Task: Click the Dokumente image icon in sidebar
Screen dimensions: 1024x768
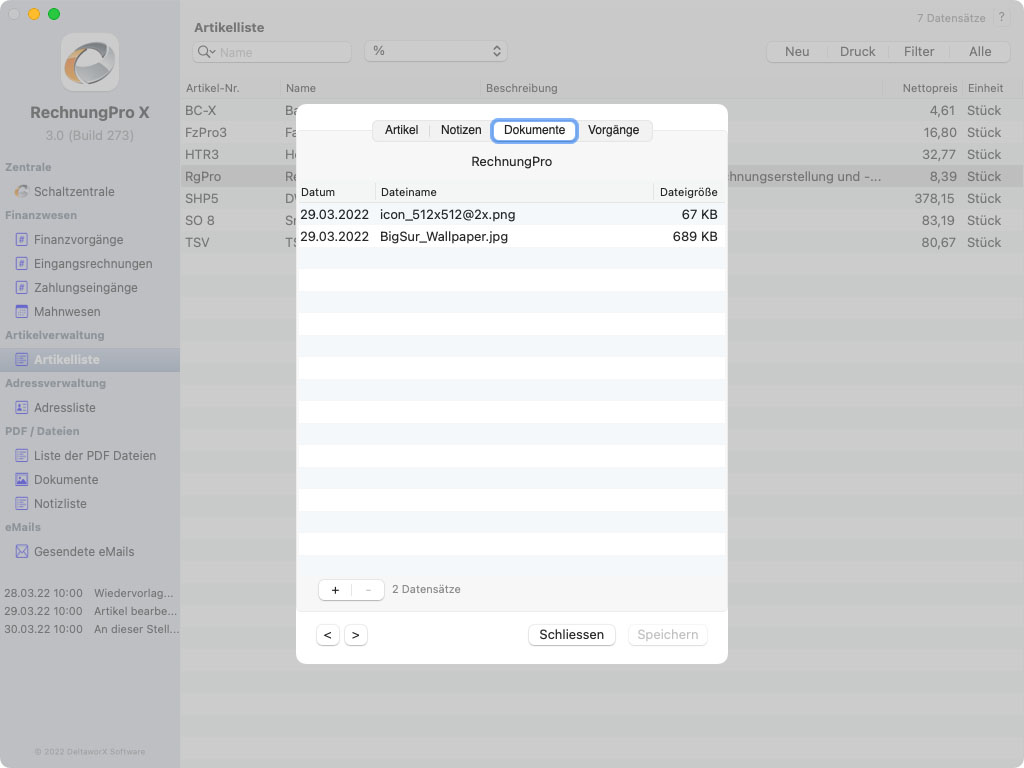Action: coord(21,480)
